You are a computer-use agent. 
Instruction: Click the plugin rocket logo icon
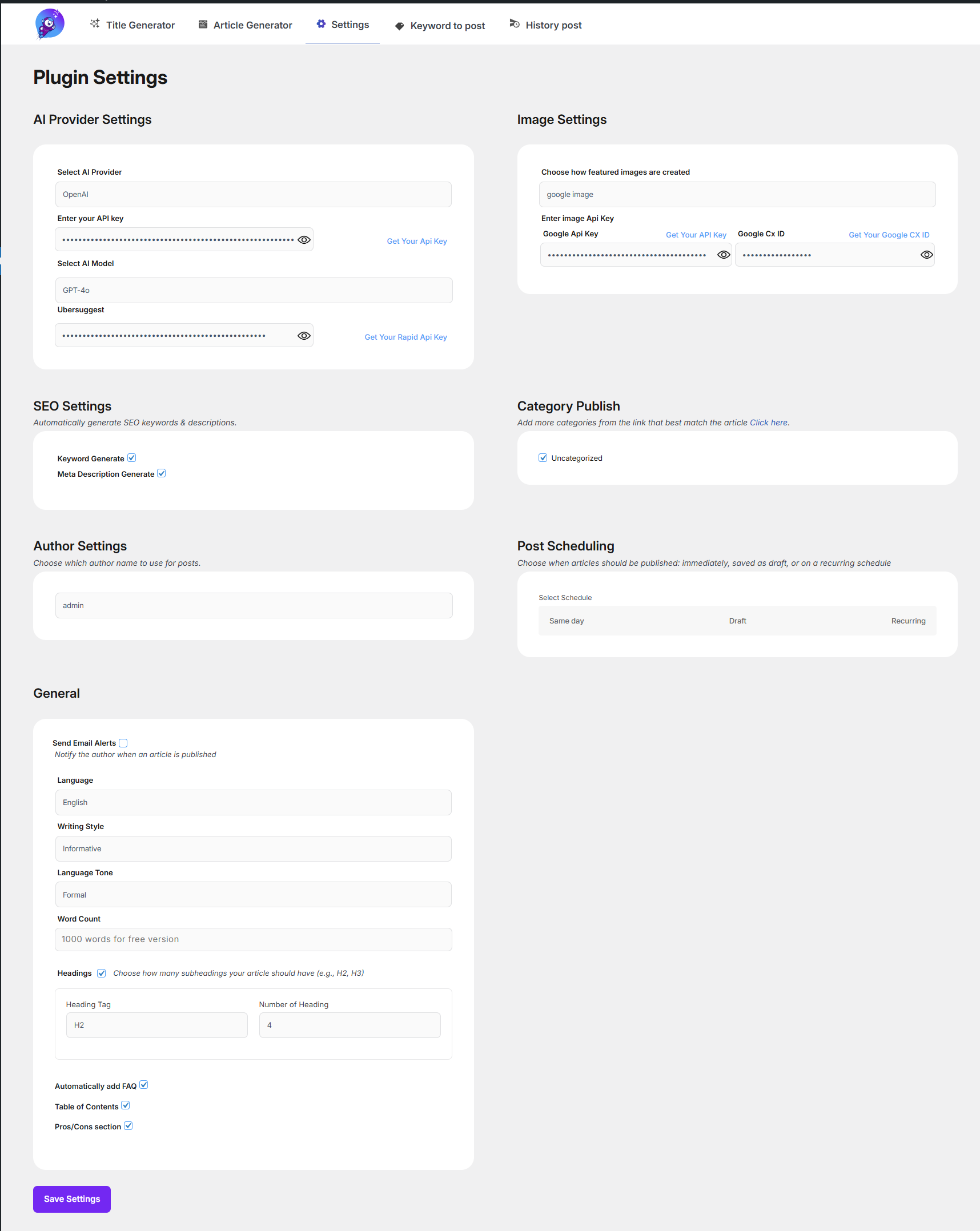click(x=50, y=24)
